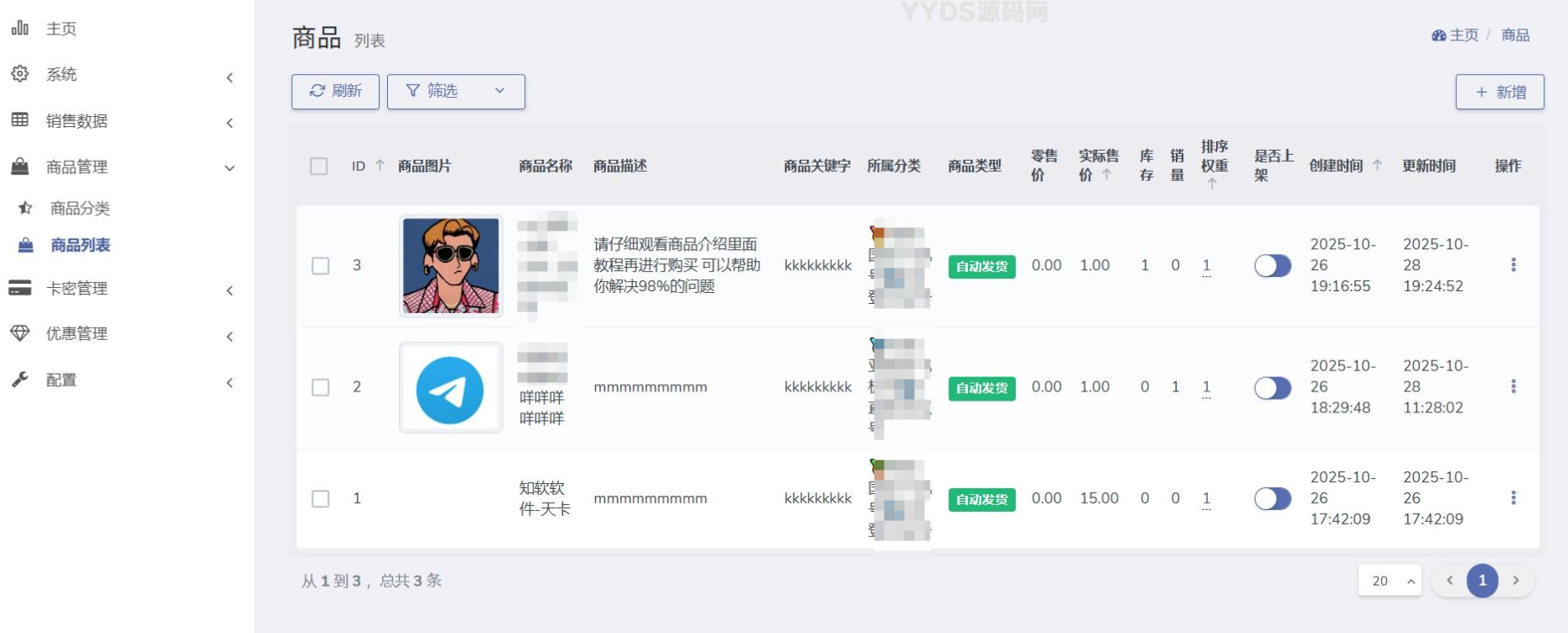Expand the 优惠管理 submenu chevron
Image resolution: width=1568 pixels, height=633 pixels.
click(x=230, y=337)
